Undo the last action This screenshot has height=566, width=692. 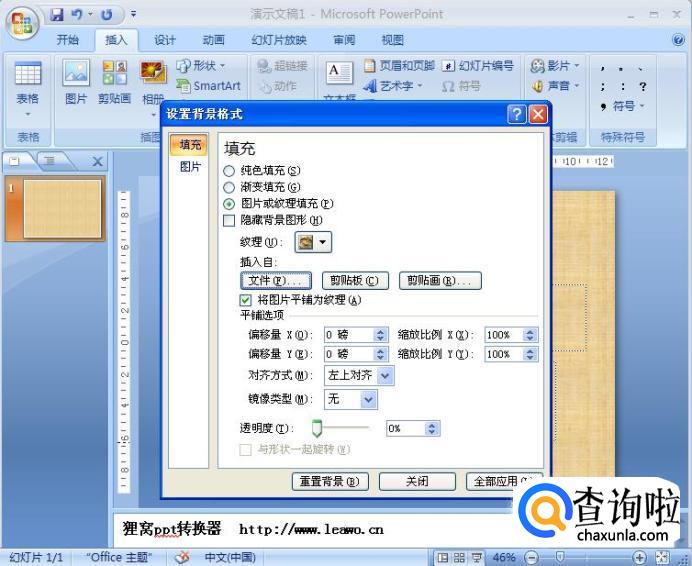[77, 15]
